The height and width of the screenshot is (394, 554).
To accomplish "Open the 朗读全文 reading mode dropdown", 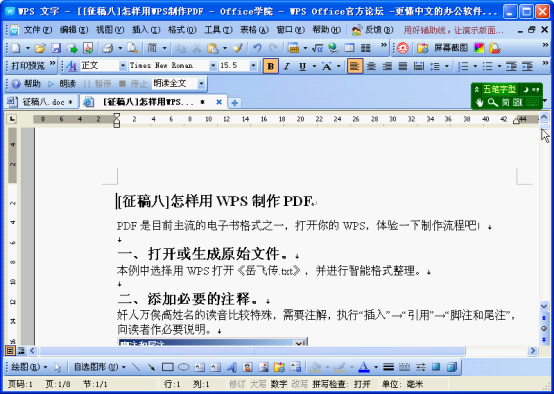I will coord(201,84).
